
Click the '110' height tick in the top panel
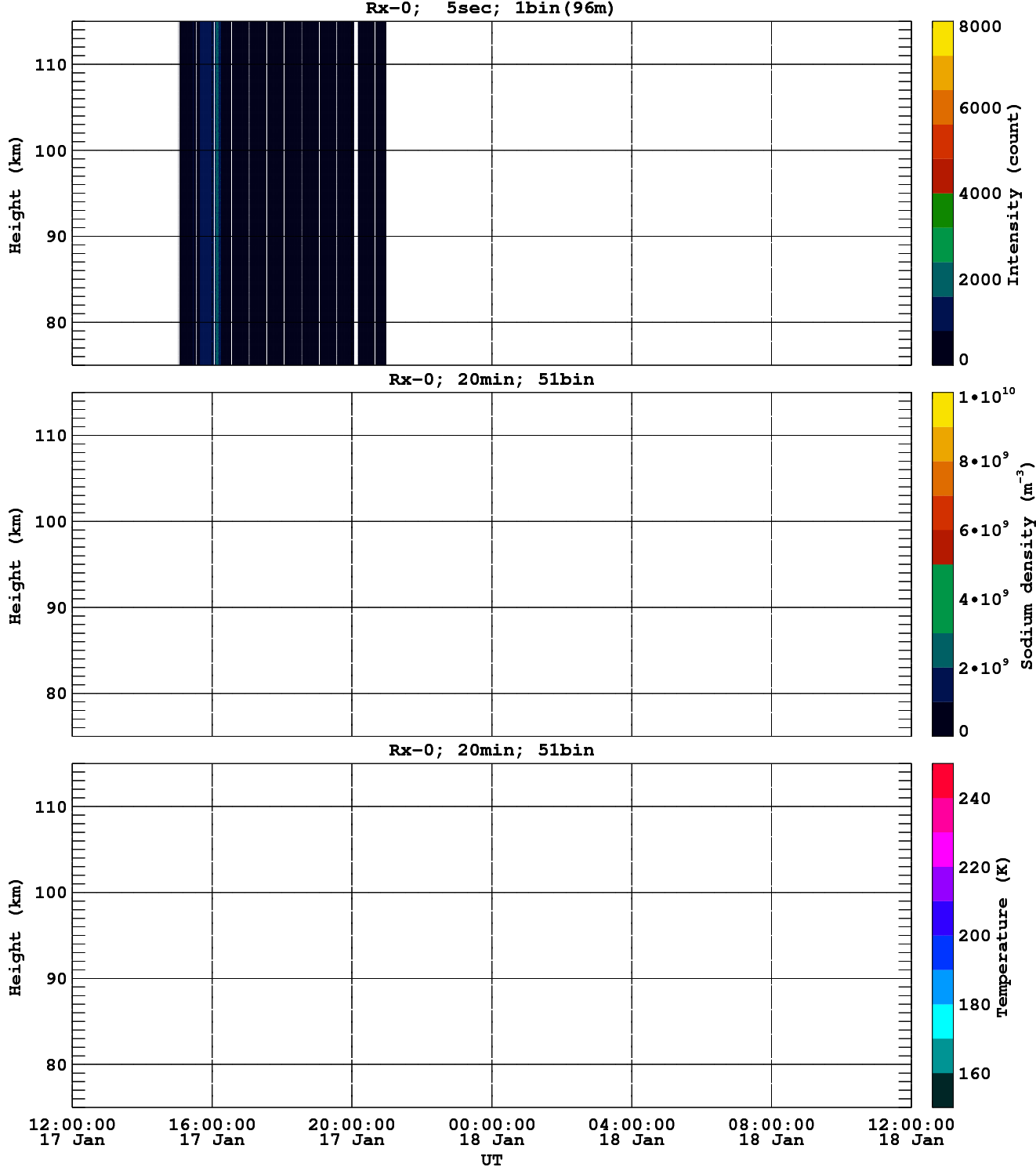[x=51, y=65]
